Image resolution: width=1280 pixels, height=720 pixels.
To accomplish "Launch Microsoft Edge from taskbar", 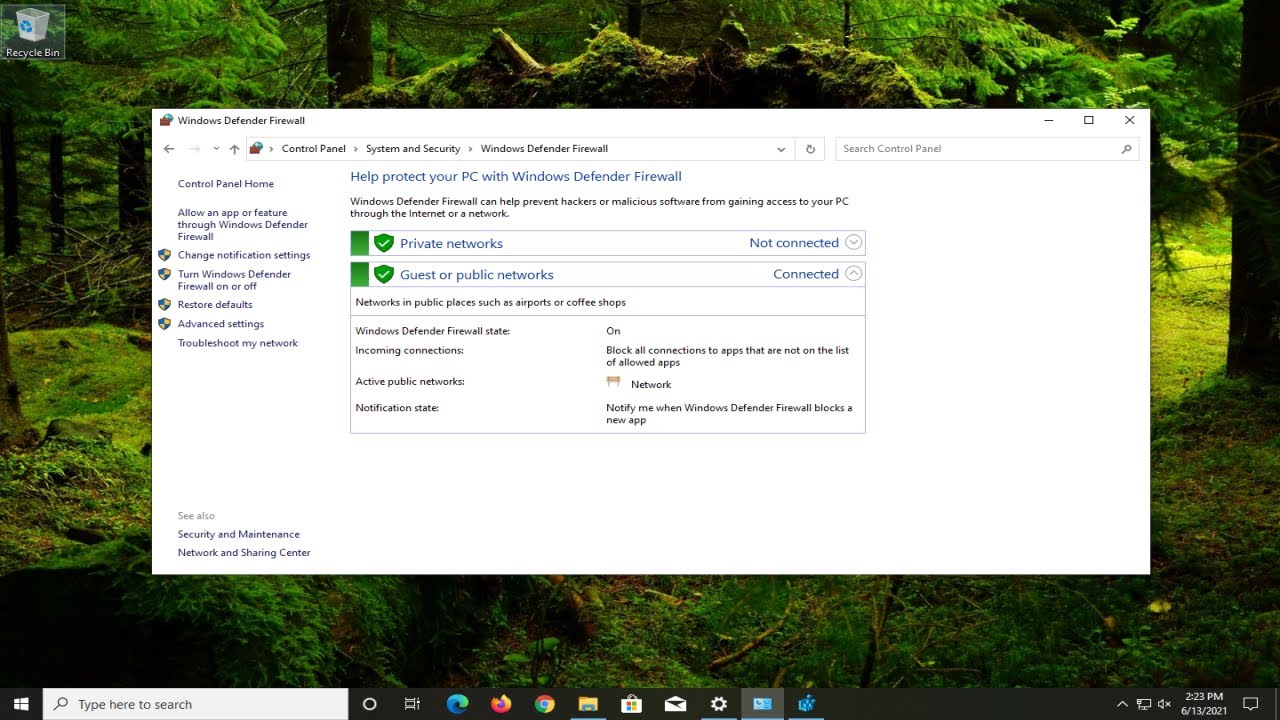I will (457, 704).
